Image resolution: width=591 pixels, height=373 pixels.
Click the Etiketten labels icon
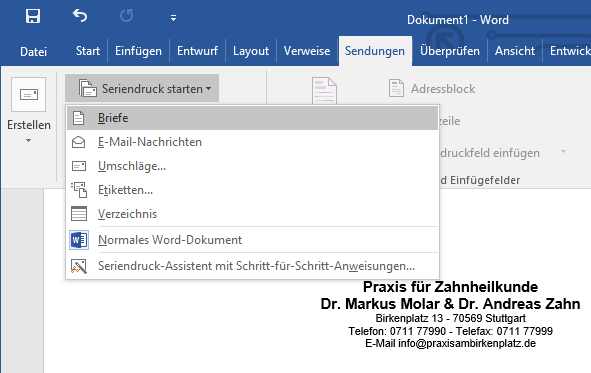[x=79, y=190]
